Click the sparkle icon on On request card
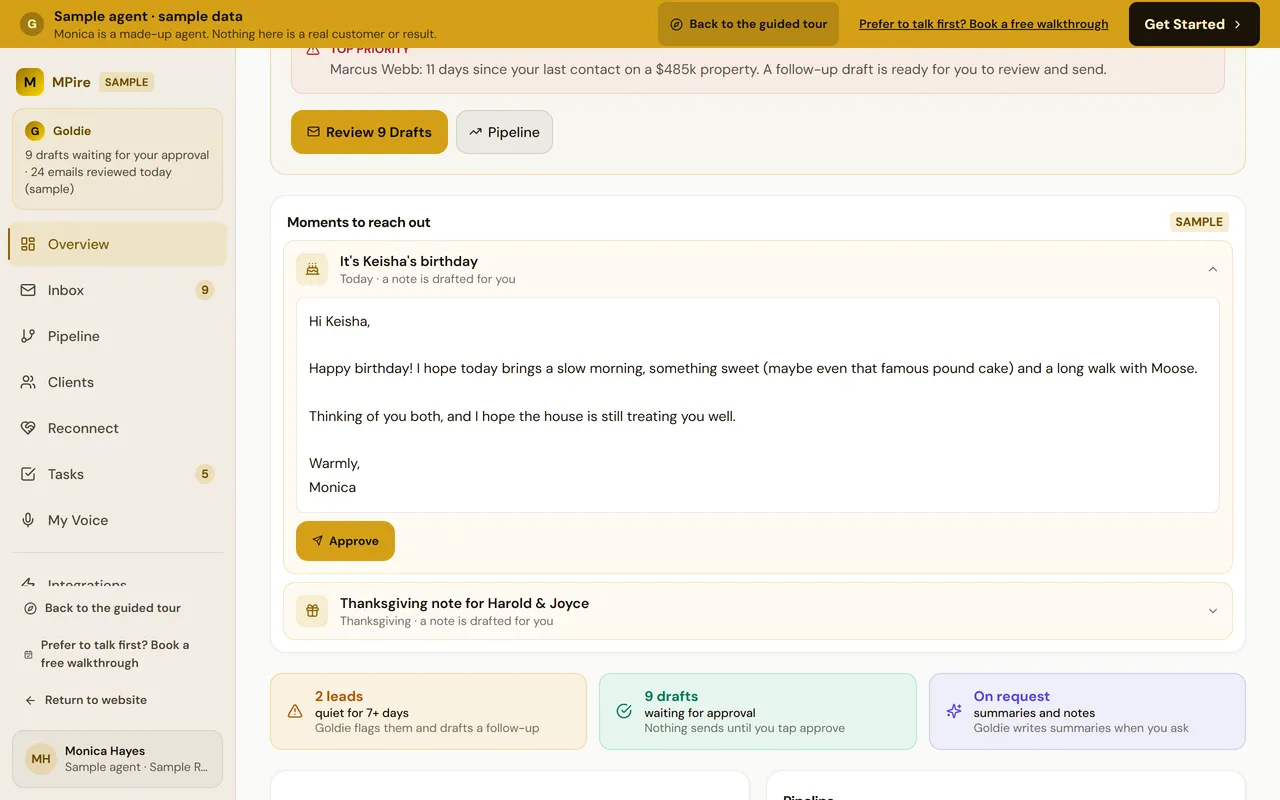Viewport: 1280px width, 800px height. click(954, 711)
